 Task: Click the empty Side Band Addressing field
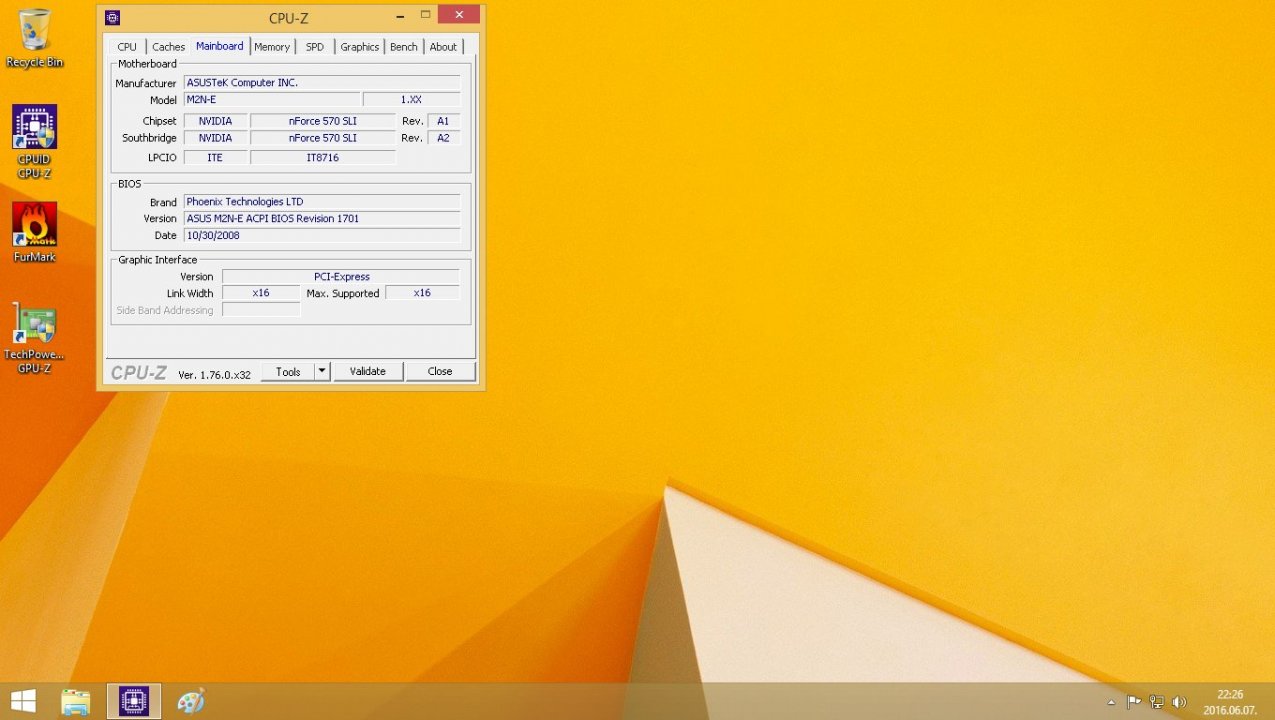pos(261,310)
